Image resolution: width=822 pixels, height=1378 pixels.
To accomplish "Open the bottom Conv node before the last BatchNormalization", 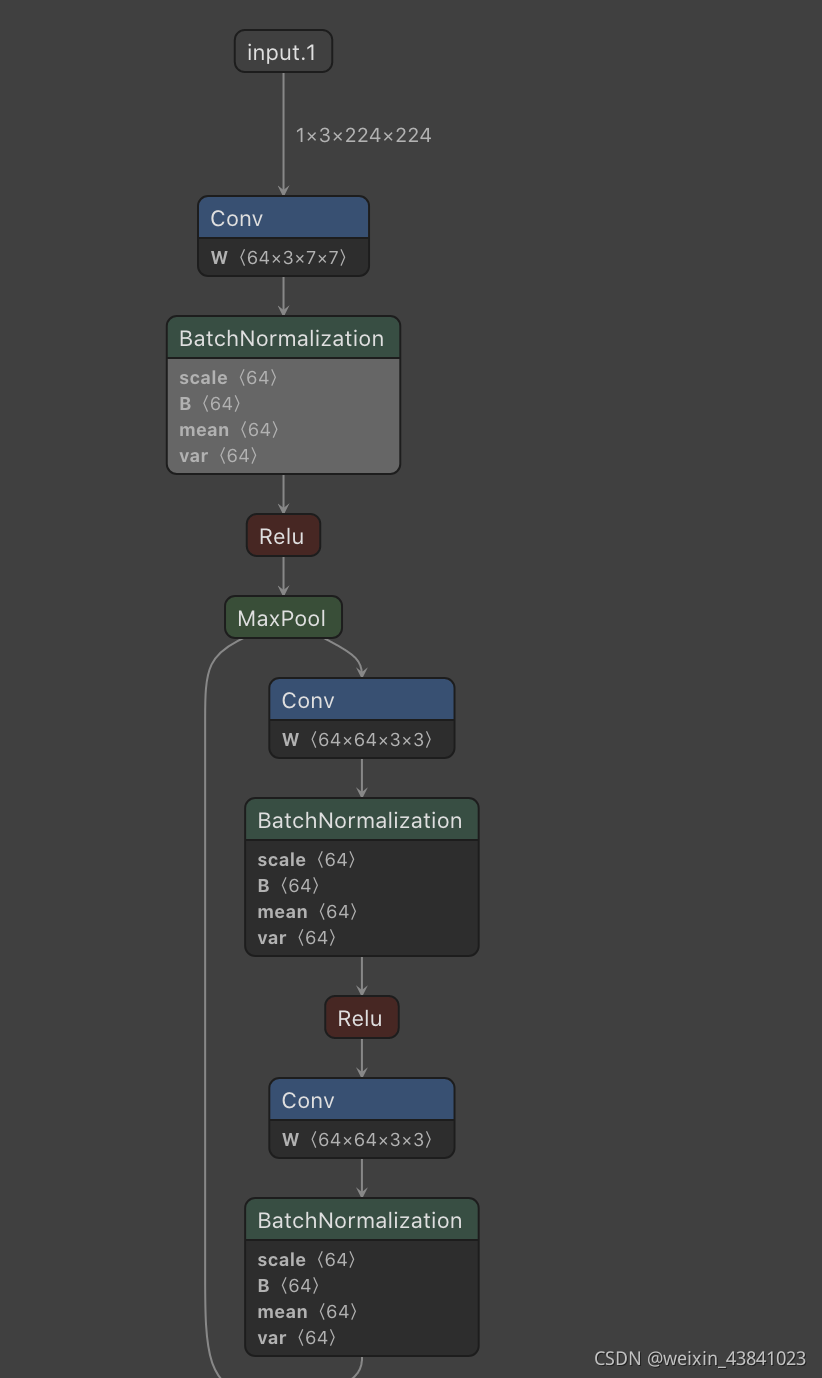I will click(361, 1100).
